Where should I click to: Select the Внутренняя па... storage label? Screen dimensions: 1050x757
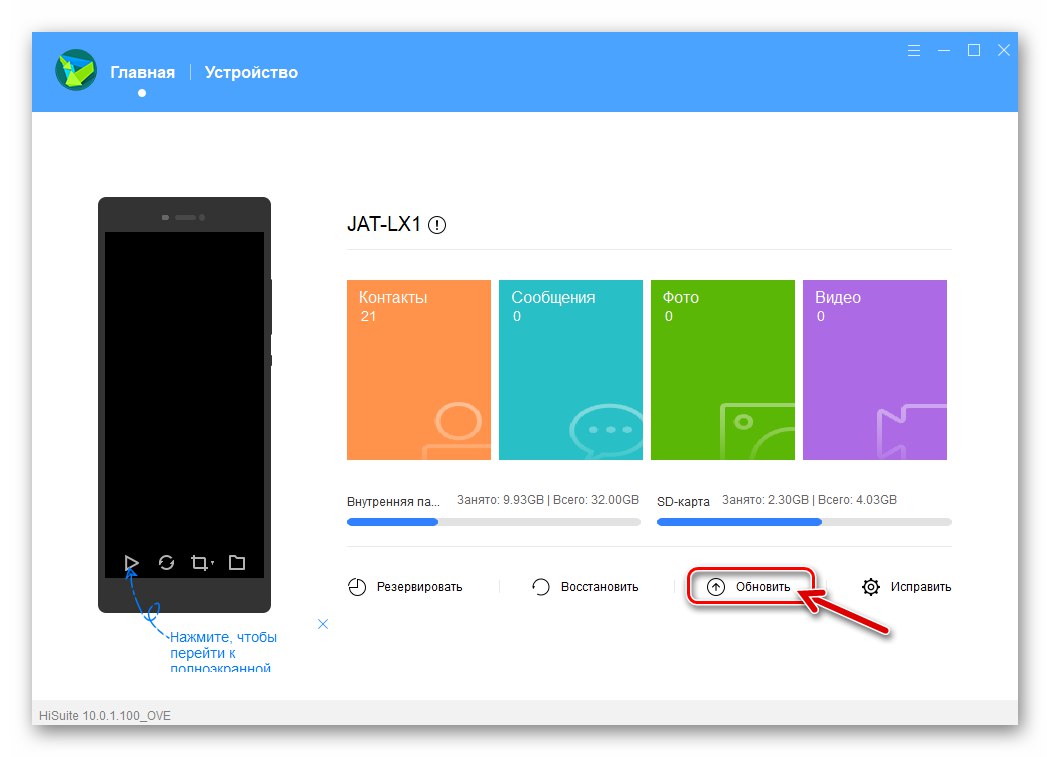pyautogui.click(x=393, y=501)
